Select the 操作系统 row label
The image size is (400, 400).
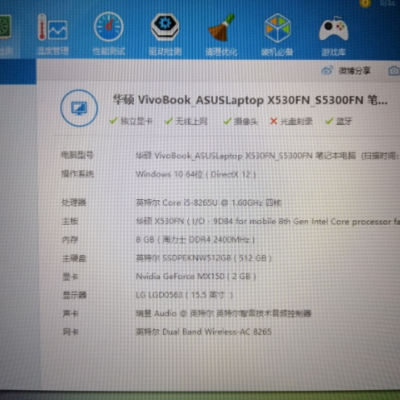coord(77,174)
